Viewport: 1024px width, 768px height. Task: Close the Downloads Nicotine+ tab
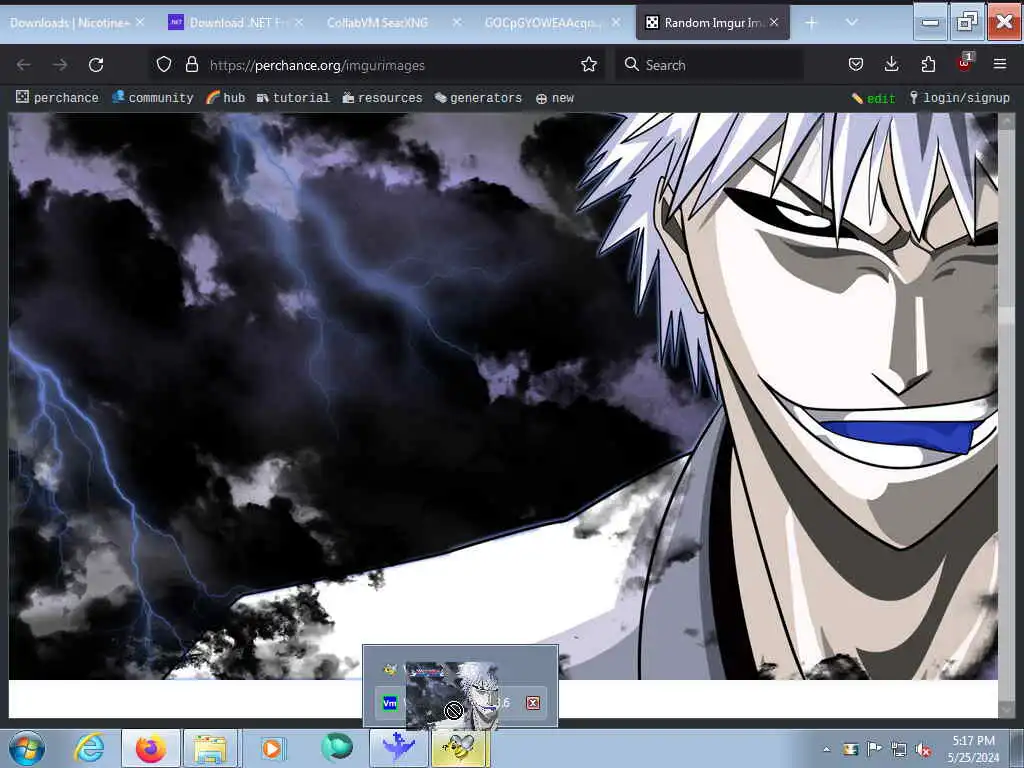pos(140,22)
